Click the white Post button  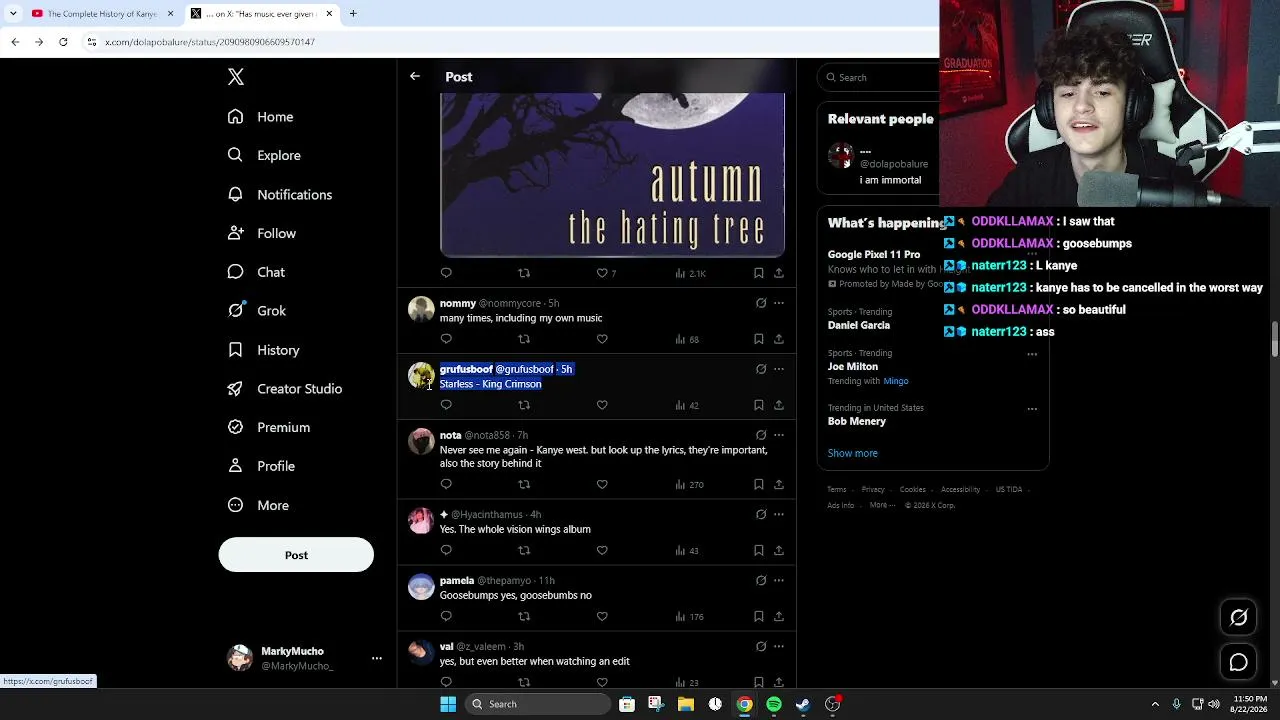(x=296, y=555)
